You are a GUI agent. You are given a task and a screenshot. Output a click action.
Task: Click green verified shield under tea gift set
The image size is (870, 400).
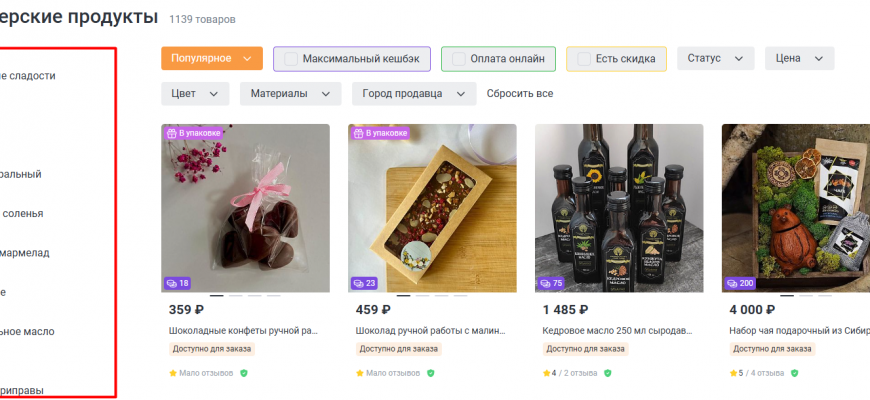point(795,373)
